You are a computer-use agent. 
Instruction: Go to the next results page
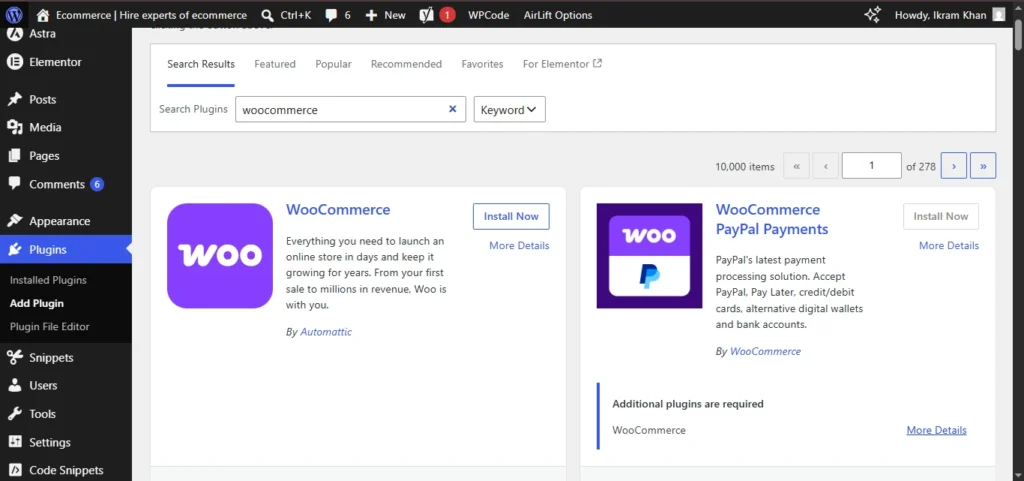(953, 166)
